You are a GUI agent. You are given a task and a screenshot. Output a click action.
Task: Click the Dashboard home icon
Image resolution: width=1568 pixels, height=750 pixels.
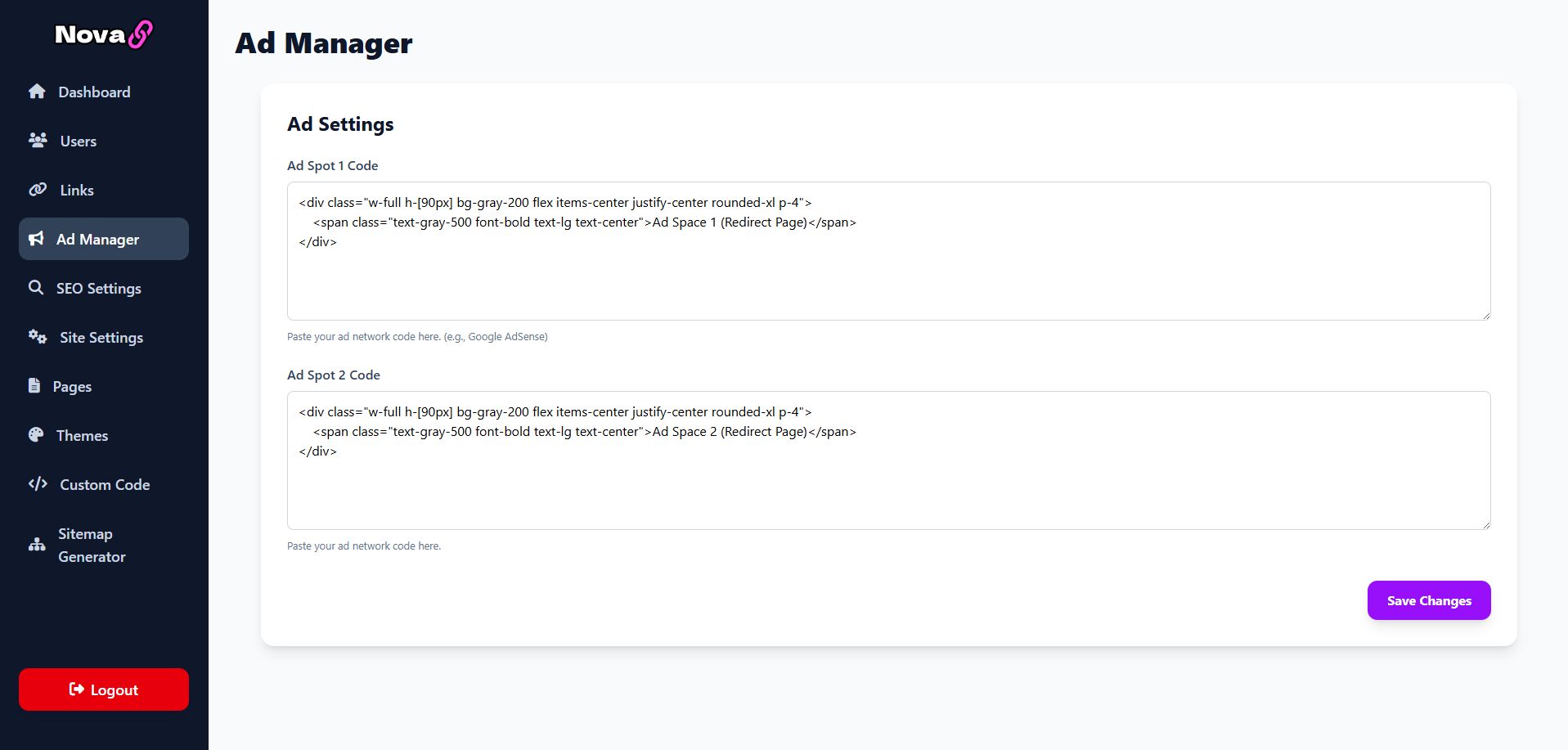tap(37, 92)
